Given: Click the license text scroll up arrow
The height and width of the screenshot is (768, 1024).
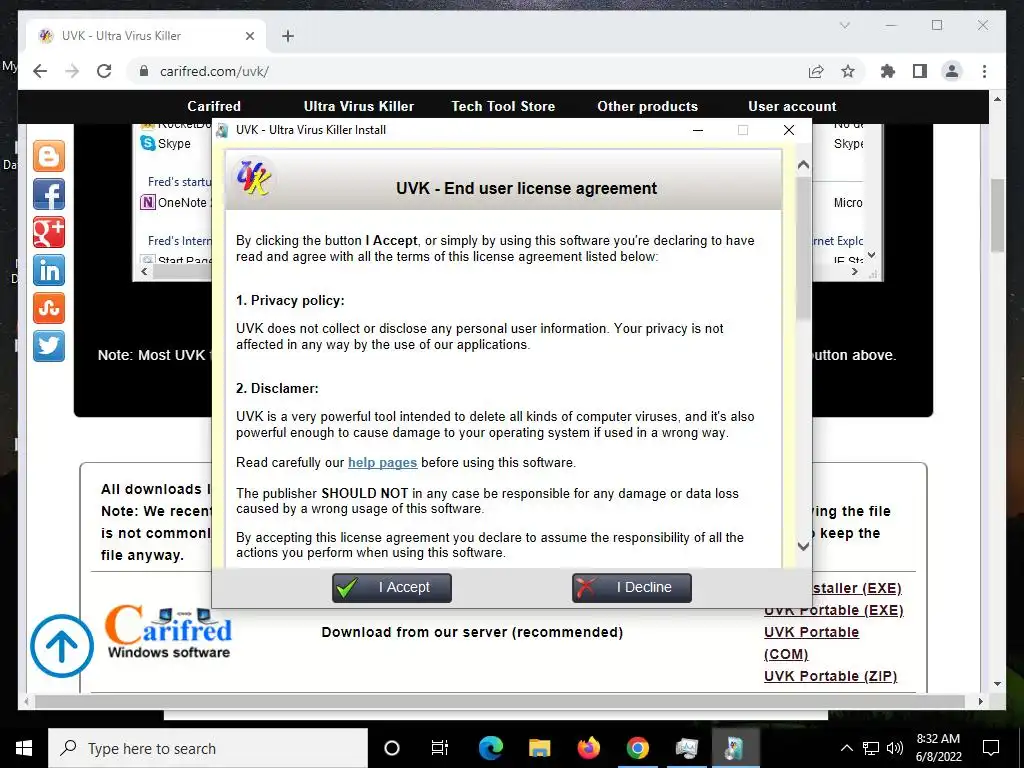Looking at the screenshot, I should pyautogui.click(x=803, y=165).
